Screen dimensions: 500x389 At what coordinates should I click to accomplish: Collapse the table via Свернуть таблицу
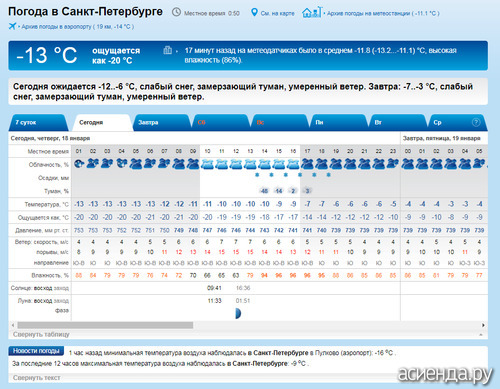point(41,334)
